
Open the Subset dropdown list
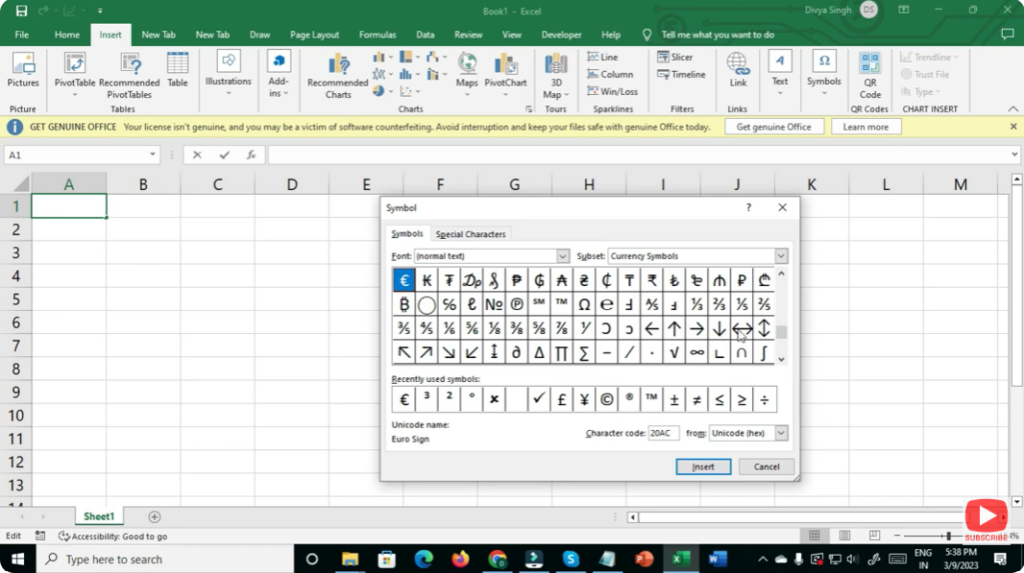pos(780,257)
